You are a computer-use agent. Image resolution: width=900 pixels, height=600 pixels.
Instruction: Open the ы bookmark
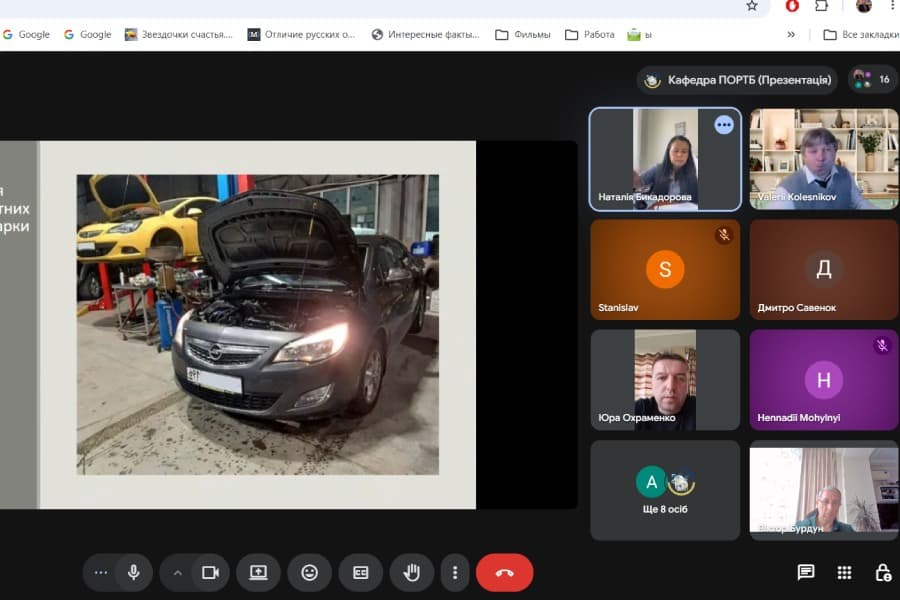(x=640, y=34)
